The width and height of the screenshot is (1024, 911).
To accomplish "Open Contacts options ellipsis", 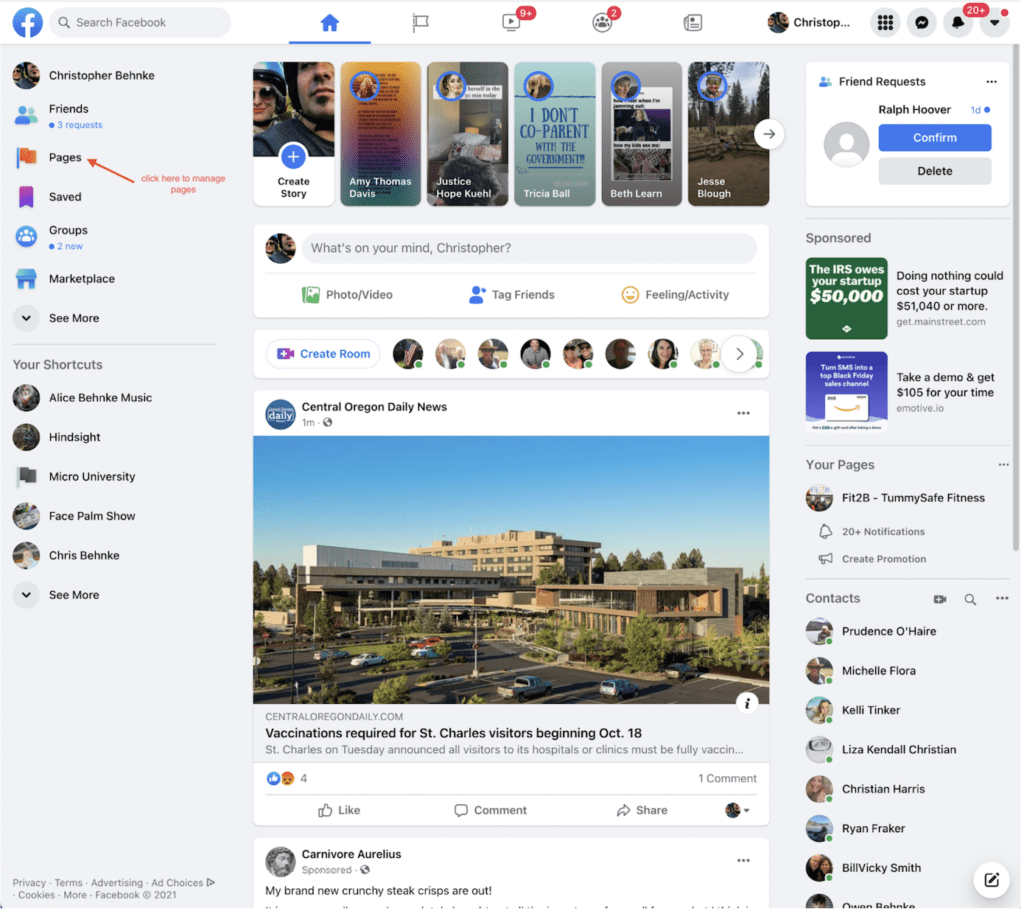I will tap(1002, 599).
